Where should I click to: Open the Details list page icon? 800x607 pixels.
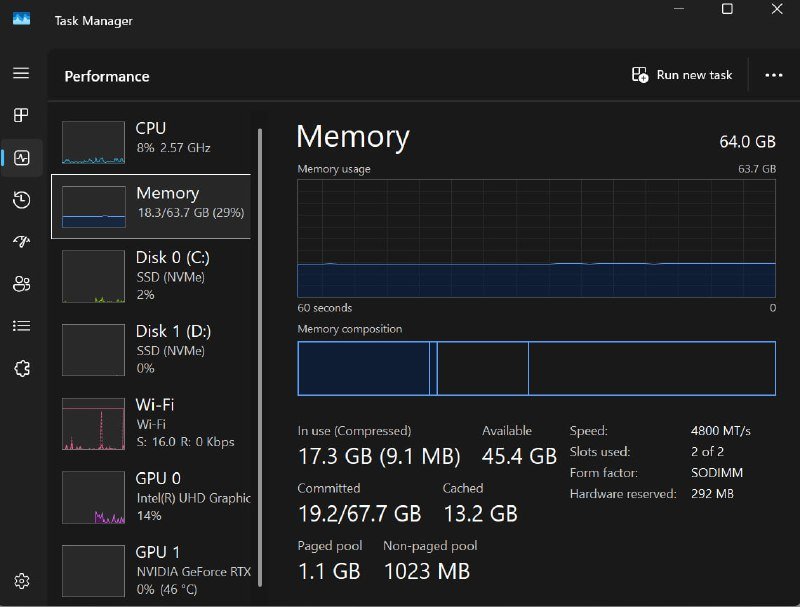coord(21,326)
